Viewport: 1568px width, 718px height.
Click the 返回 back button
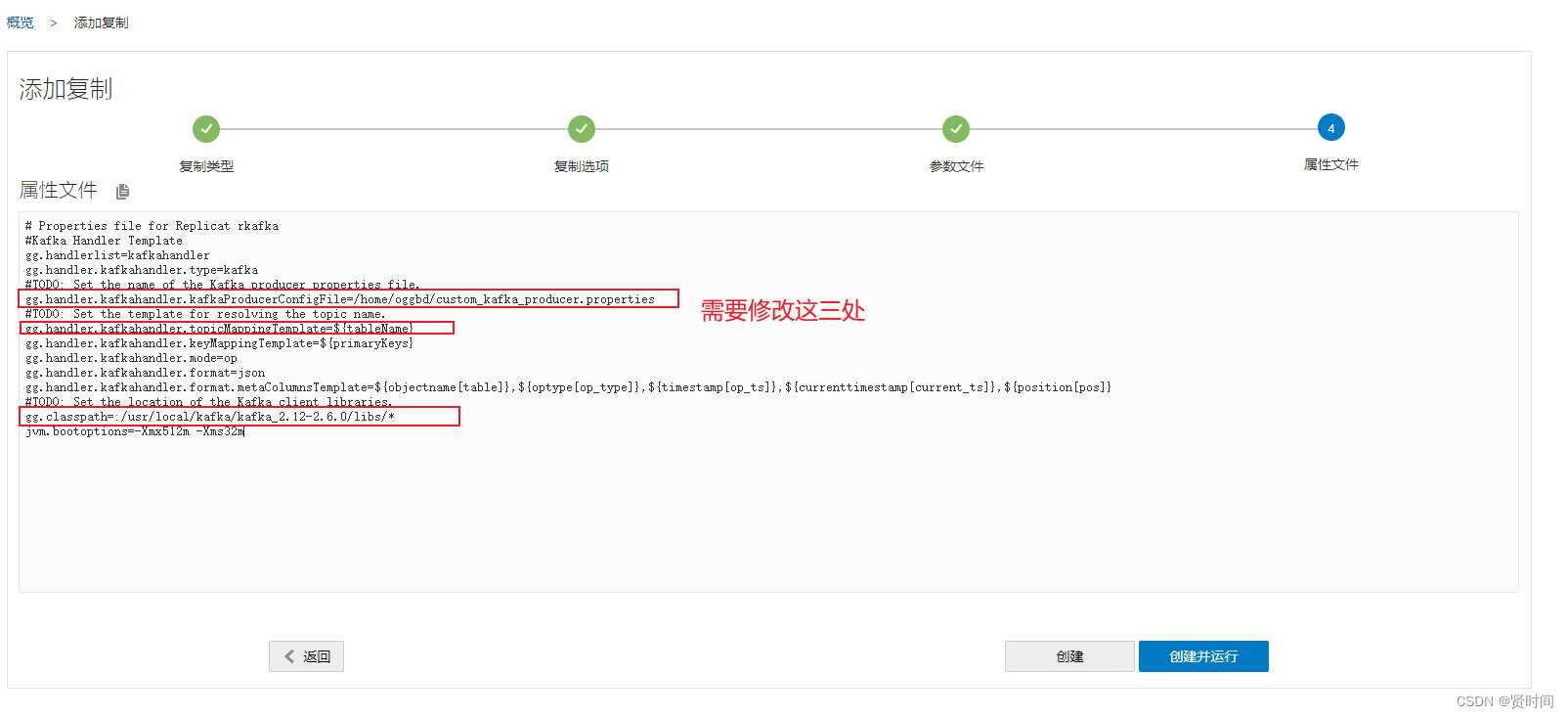[x=306, y=656]
